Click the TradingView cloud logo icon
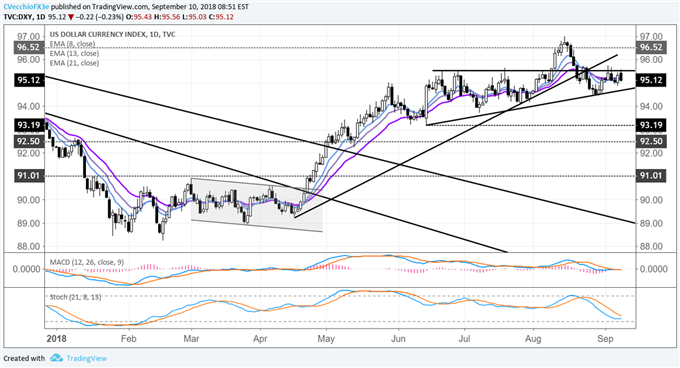The image size is (680, 368). point(56,358)
